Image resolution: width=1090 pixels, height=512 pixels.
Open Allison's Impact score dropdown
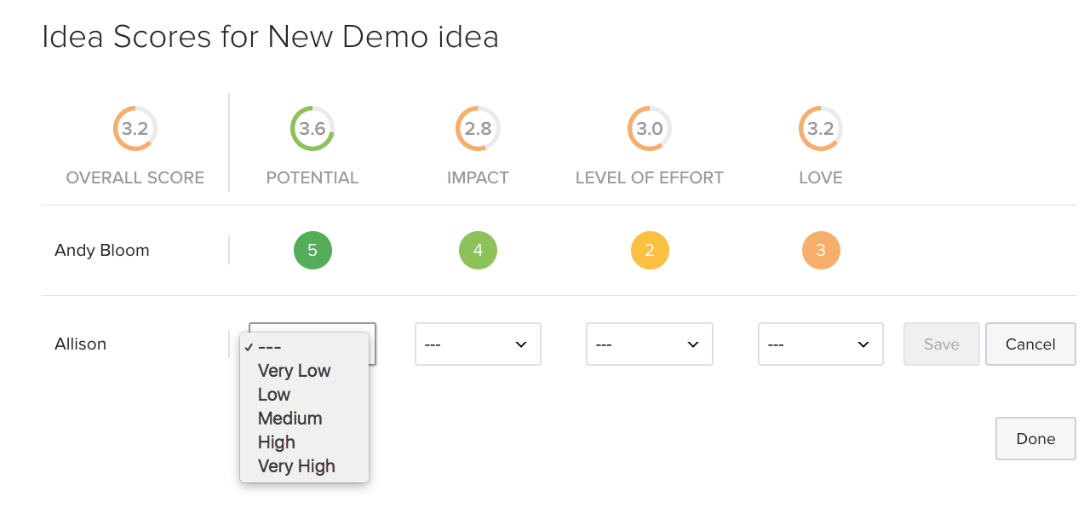point(478,344)
